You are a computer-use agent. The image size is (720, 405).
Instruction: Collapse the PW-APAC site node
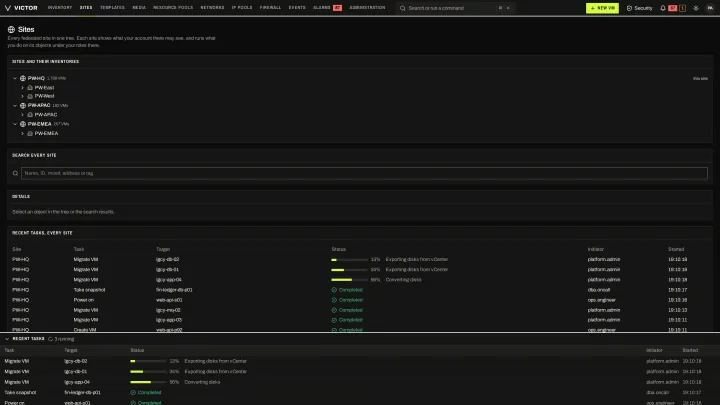pyautogui.click(x=15, y=106)
